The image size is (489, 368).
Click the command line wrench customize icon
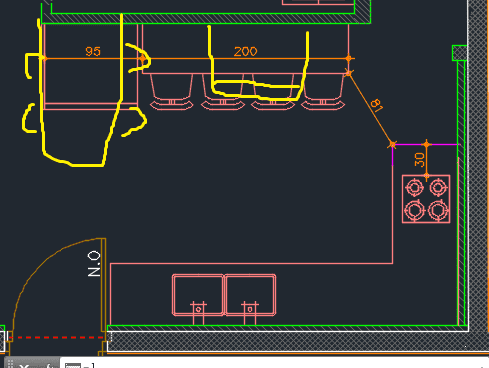pos(49,366)
